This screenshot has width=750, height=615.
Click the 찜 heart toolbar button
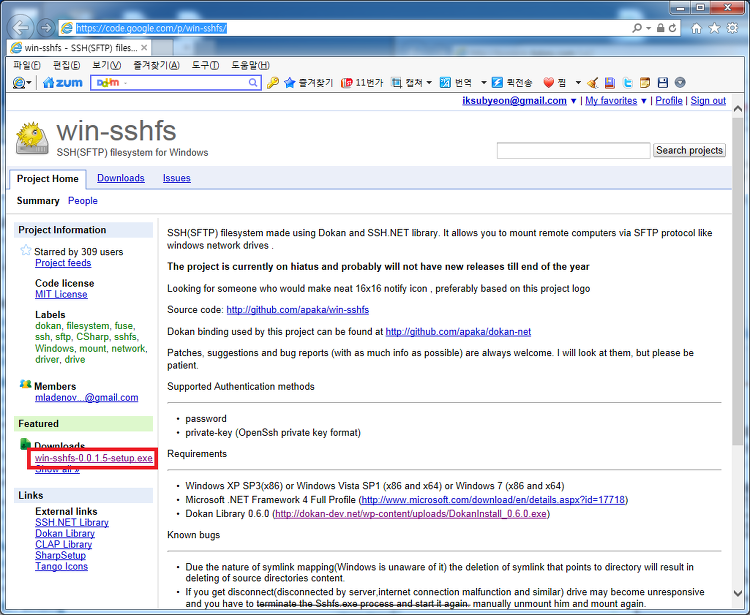tap(555, 83)
